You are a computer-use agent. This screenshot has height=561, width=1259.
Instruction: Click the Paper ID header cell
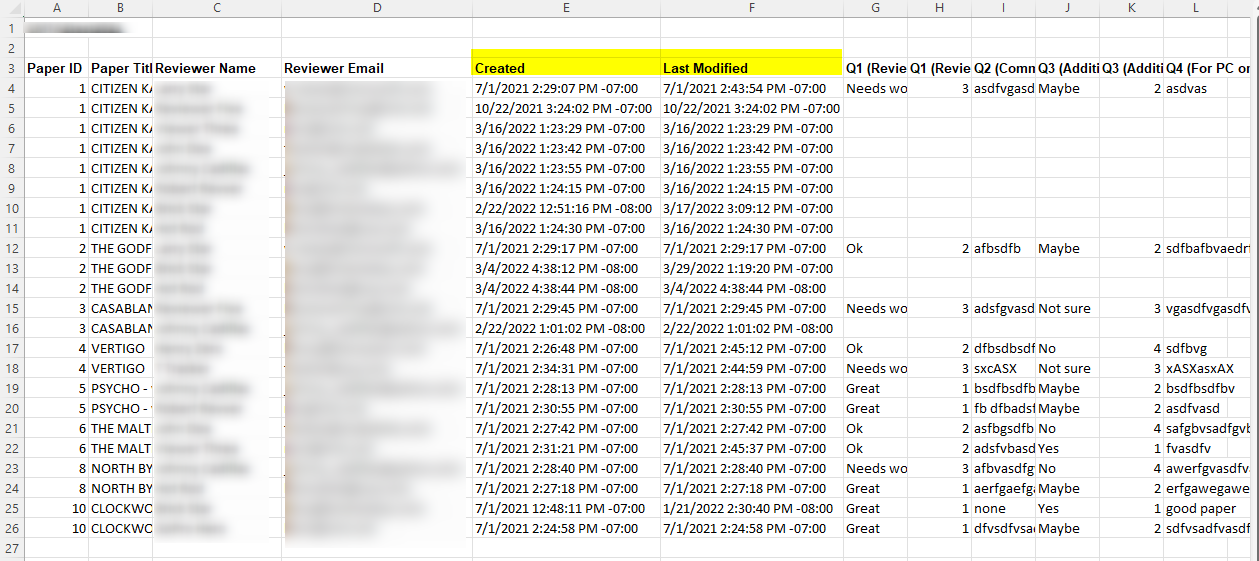[55, 69]
